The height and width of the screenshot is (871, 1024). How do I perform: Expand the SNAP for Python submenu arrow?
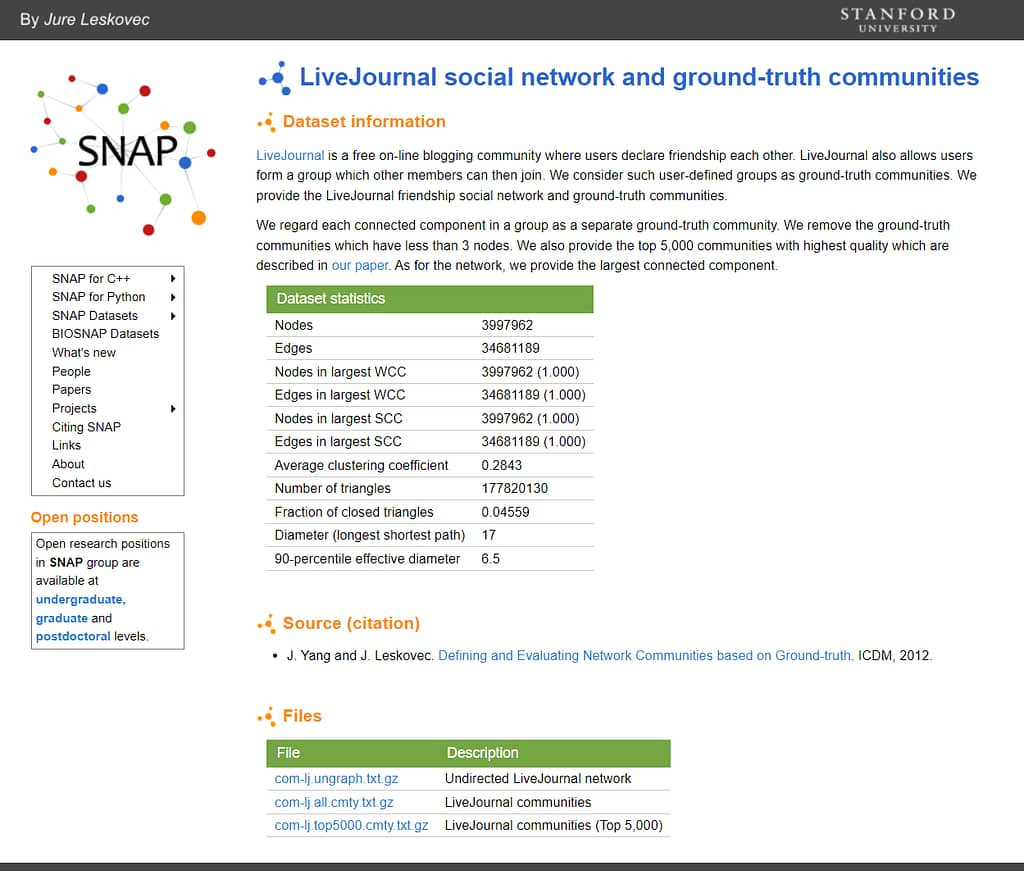[x=172, y=297]
